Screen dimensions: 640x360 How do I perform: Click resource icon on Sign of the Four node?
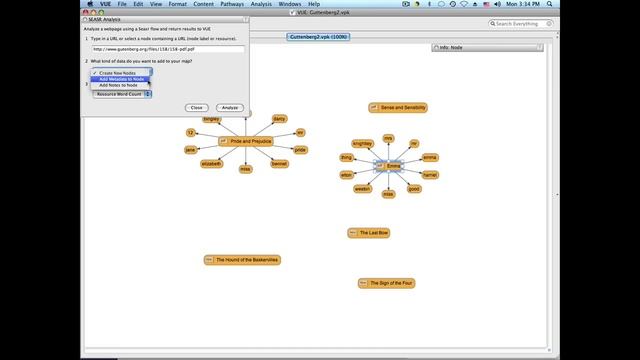[363, 283]
